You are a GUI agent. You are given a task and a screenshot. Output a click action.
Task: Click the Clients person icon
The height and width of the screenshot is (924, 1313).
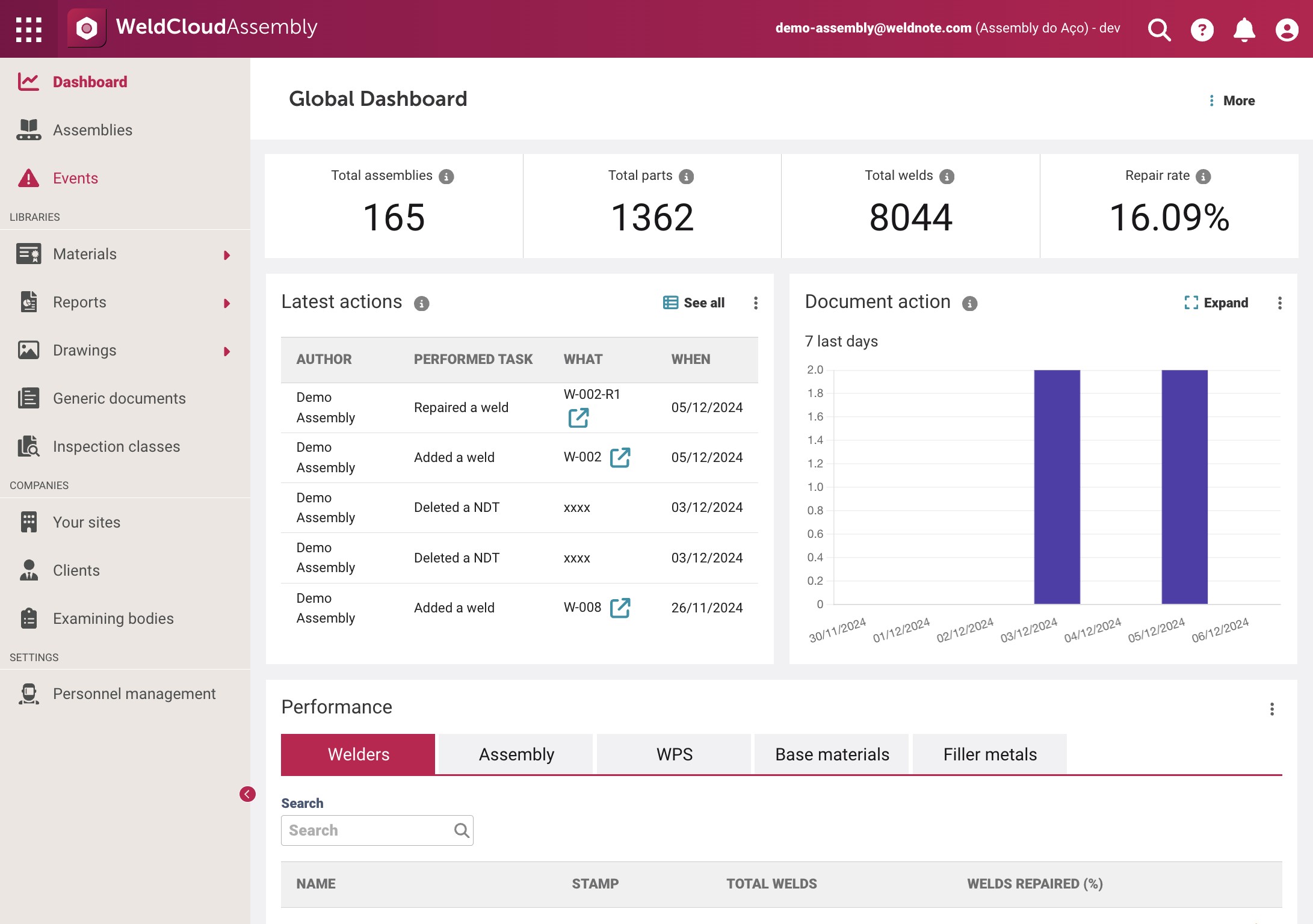point(28,570)
